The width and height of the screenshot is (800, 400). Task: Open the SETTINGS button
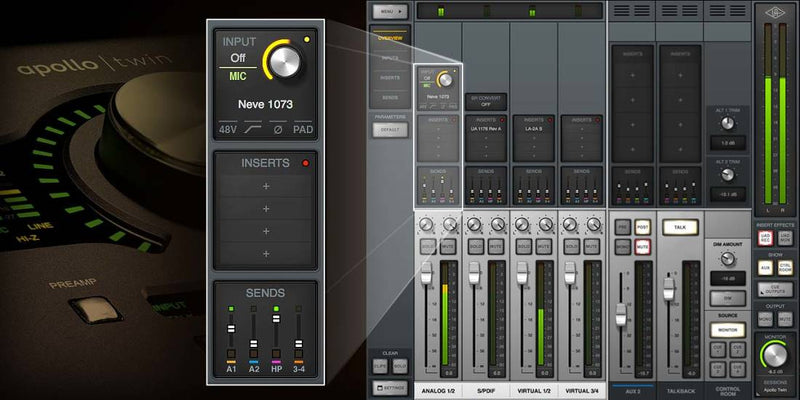click(x=390, y=388)
